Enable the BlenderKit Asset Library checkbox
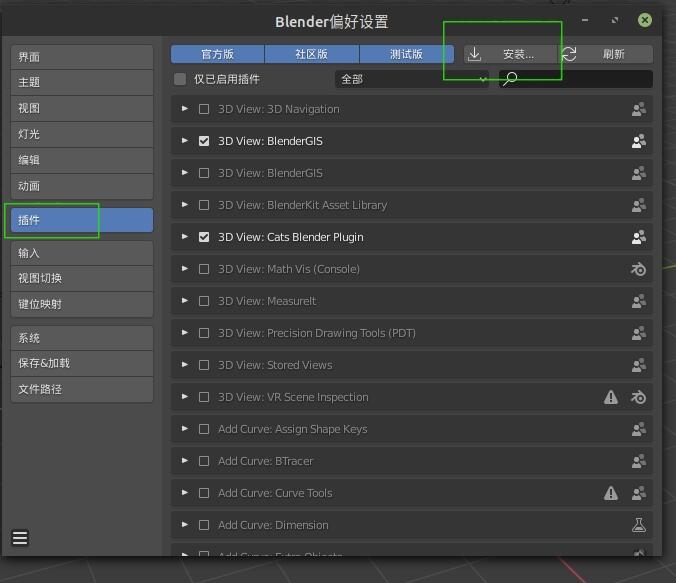This screenshot has width=676, height=583. tap(204, 205)
